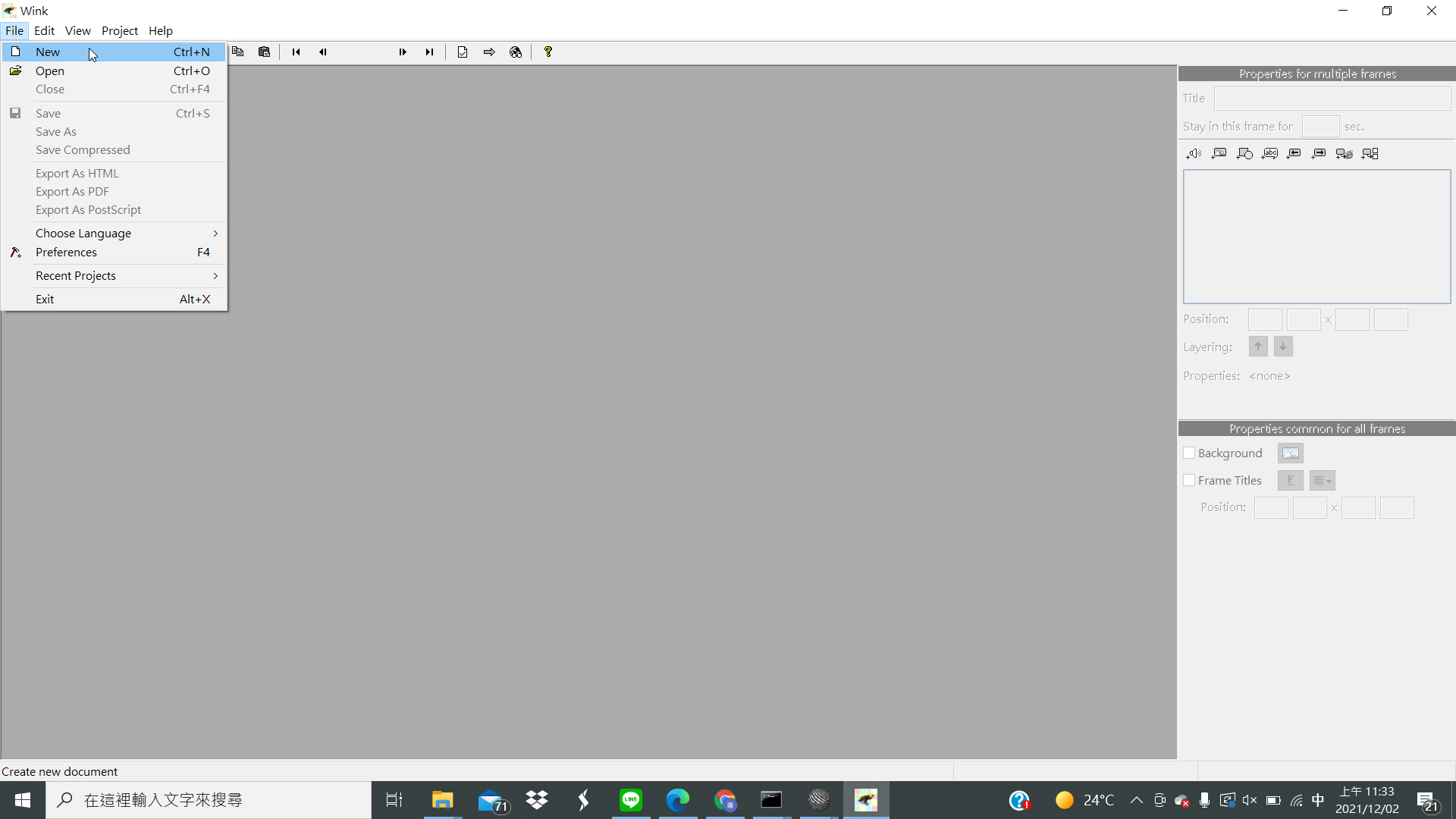This screenshot has height=819, width=1456.
Task: Click Close in the File menu
Action: coord(114,89)
